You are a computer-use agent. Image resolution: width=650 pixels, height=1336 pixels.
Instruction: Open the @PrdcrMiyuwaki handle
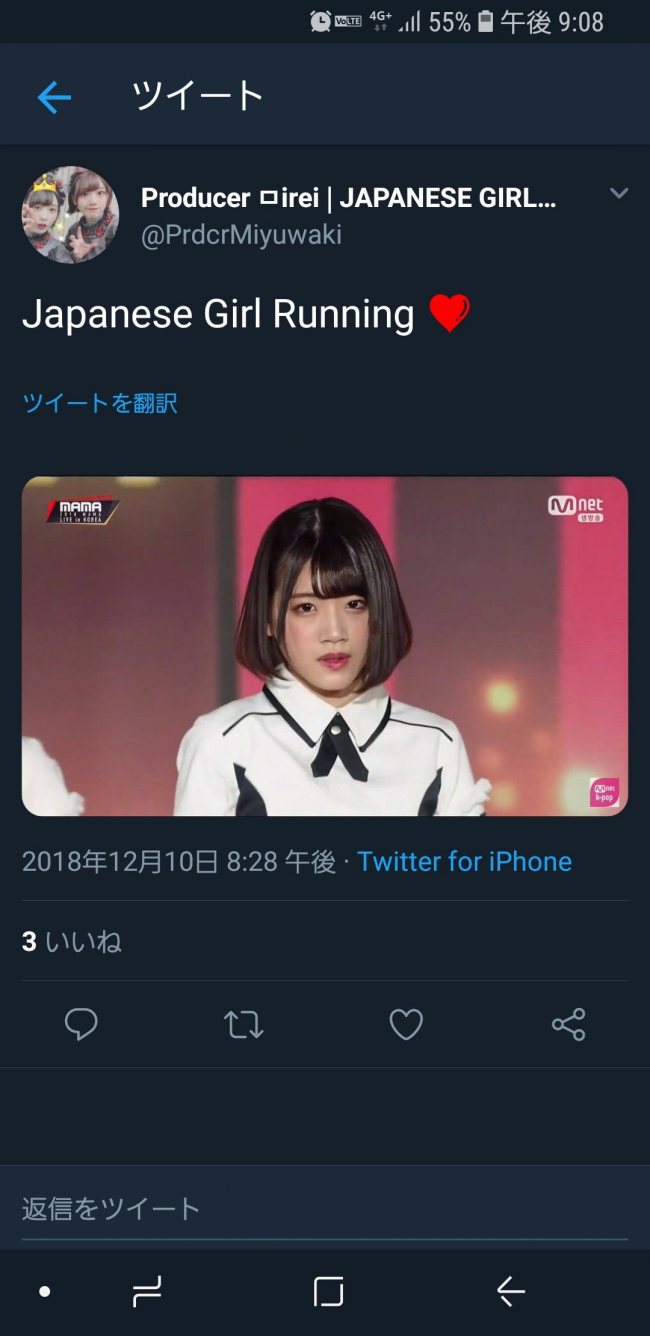coord(241,235)
